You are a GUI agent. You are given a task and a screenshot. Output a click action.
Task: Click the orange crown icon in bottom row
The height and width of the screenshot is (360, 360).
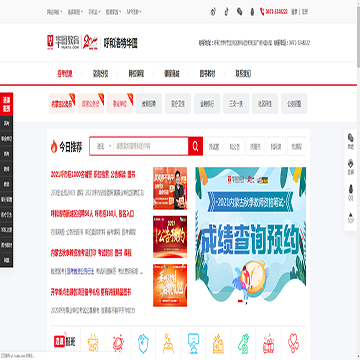[x=93, y=344]
